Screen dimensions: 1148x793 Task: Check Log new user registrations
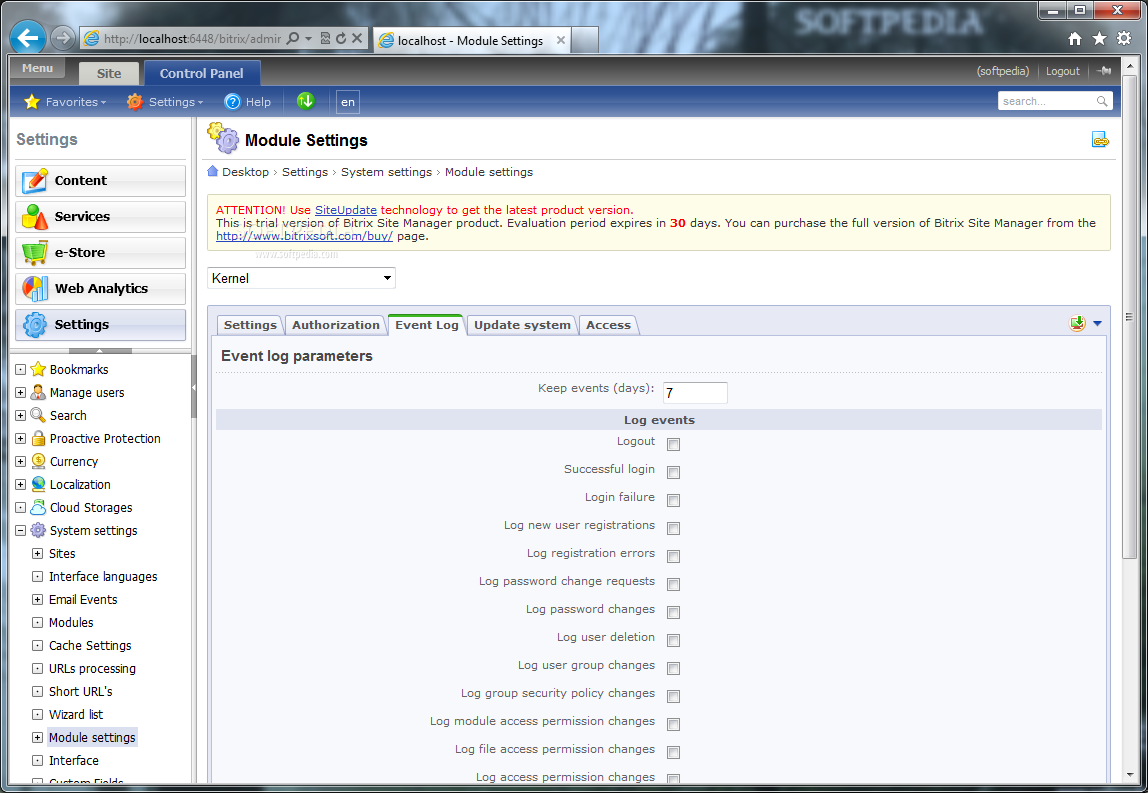(x=674, y=528)
